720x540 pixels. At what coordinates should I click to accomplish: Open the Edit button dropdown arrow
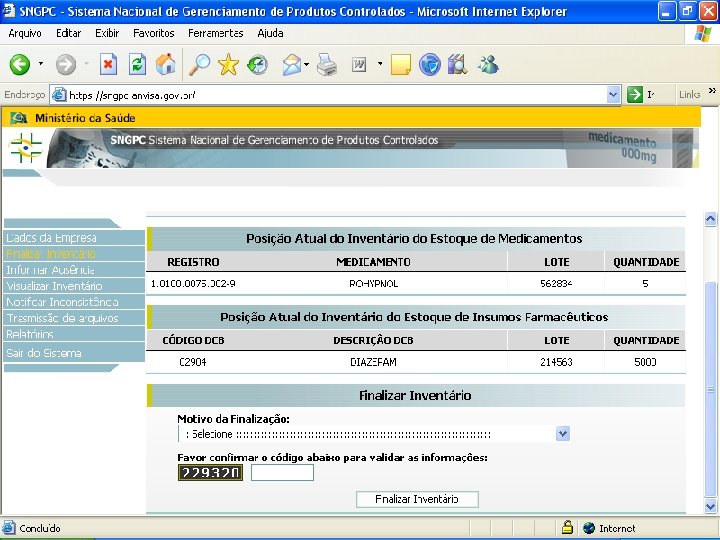380,63
